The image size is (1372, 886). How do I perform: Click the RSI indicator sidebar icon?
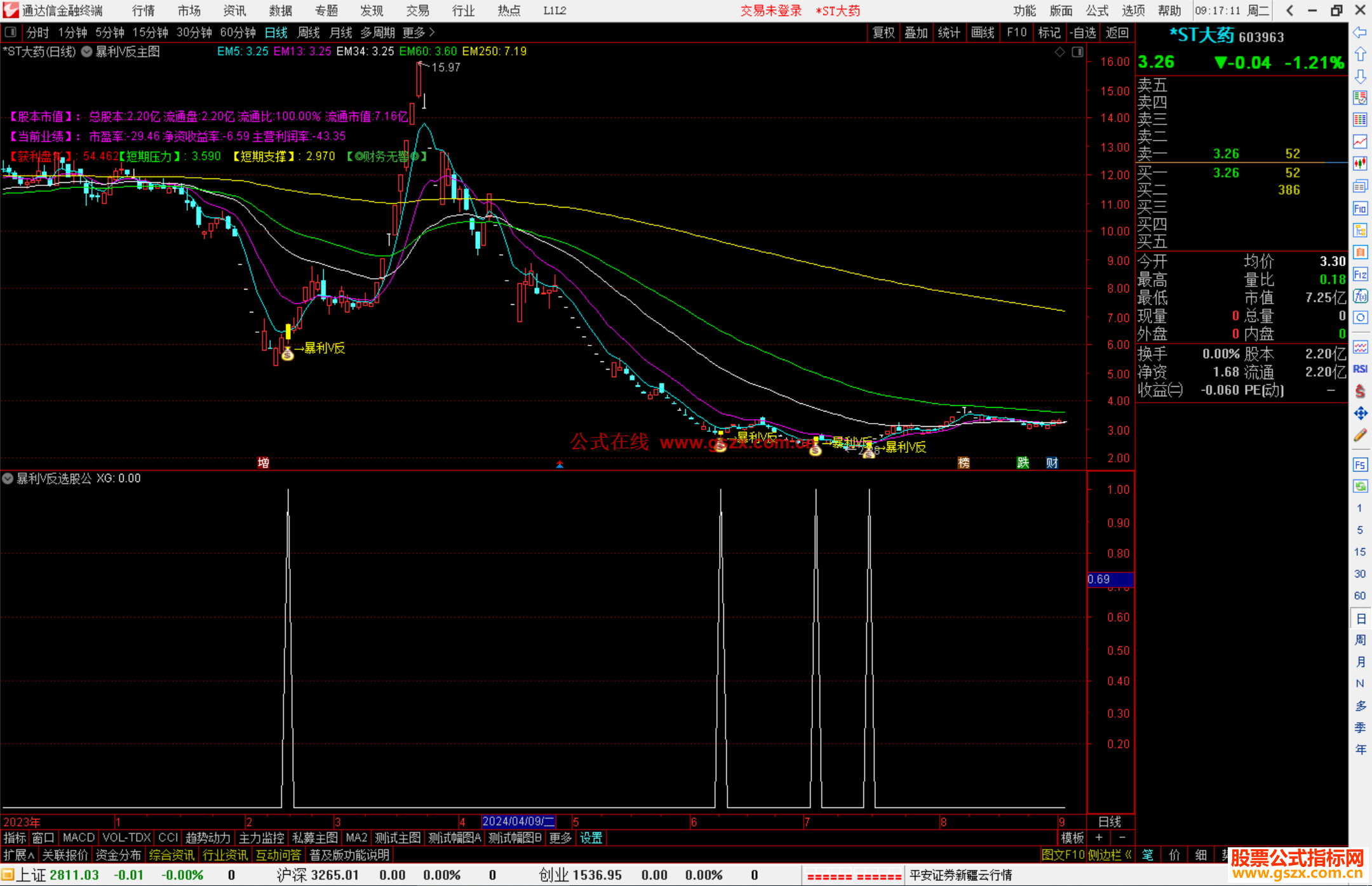1360,369
